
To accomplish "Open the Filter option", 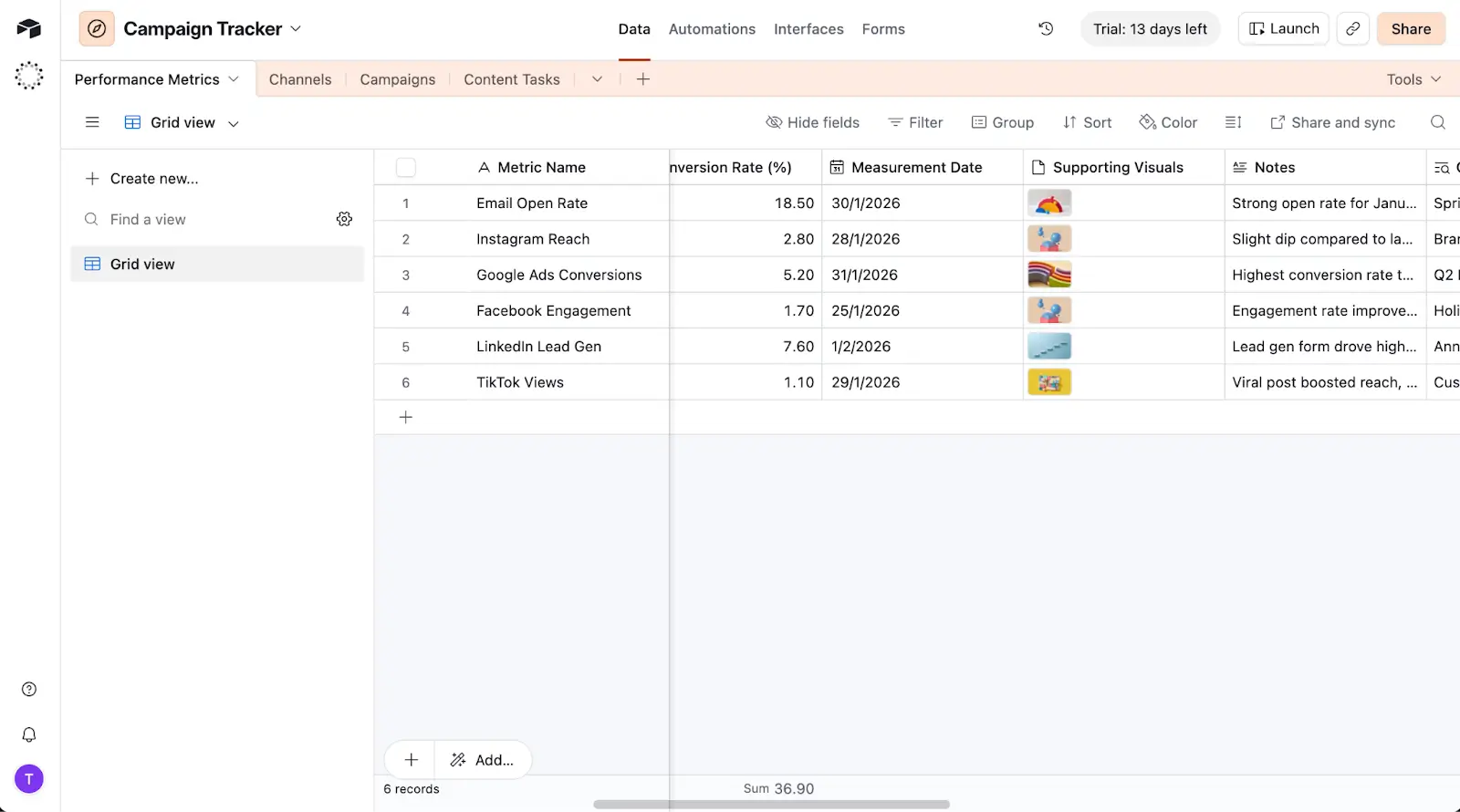I will coord(915,122).
